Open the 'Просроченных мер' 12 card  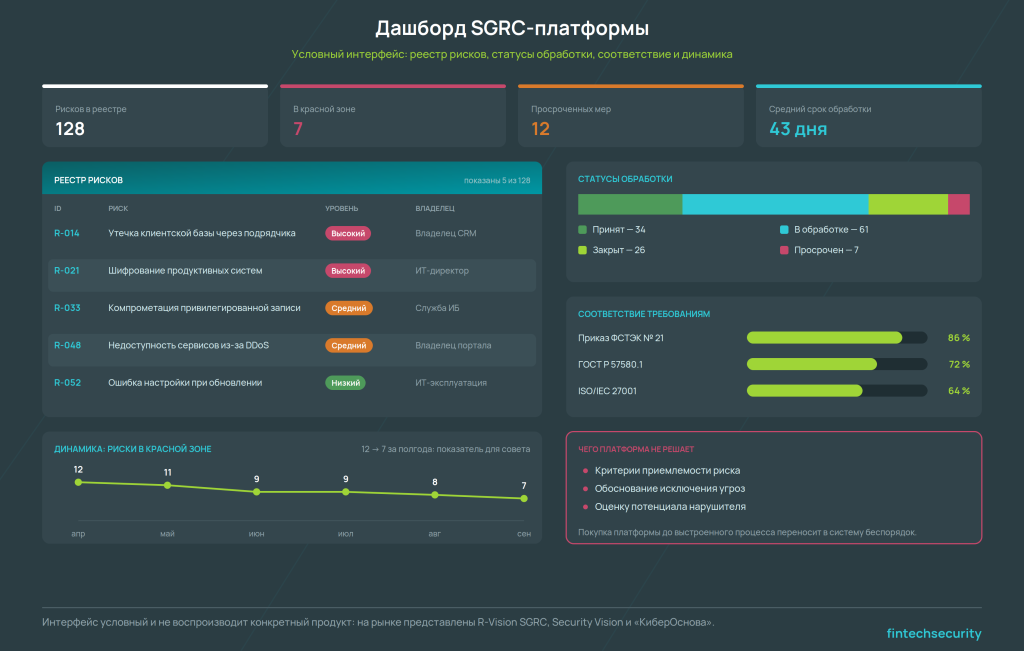pos(630,116)
